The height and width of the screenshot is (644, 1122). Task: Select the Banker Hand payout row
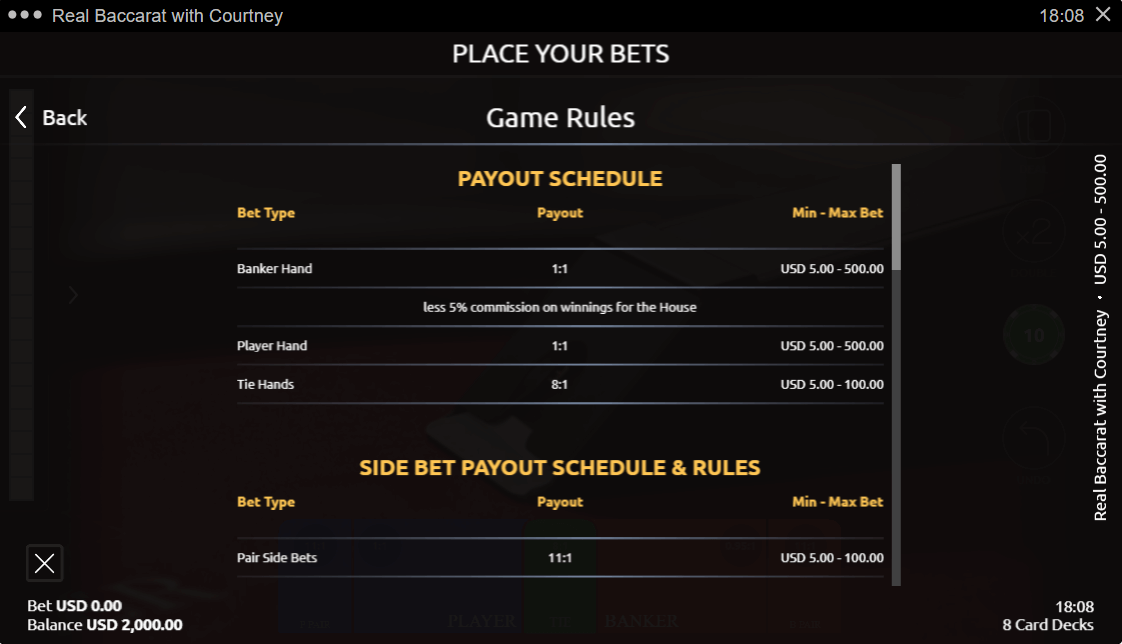560,268
